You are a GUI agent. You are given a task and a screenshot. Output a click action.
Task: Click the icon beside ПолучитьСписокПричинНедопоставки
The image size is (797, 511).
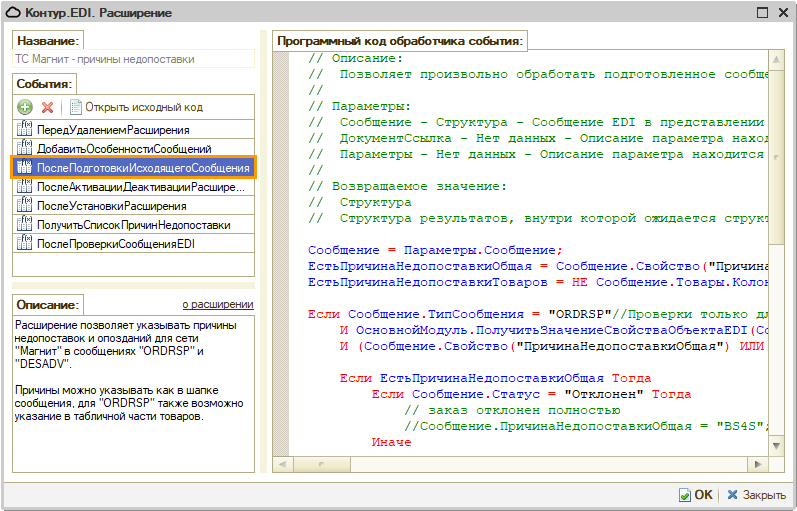[25, 225]
